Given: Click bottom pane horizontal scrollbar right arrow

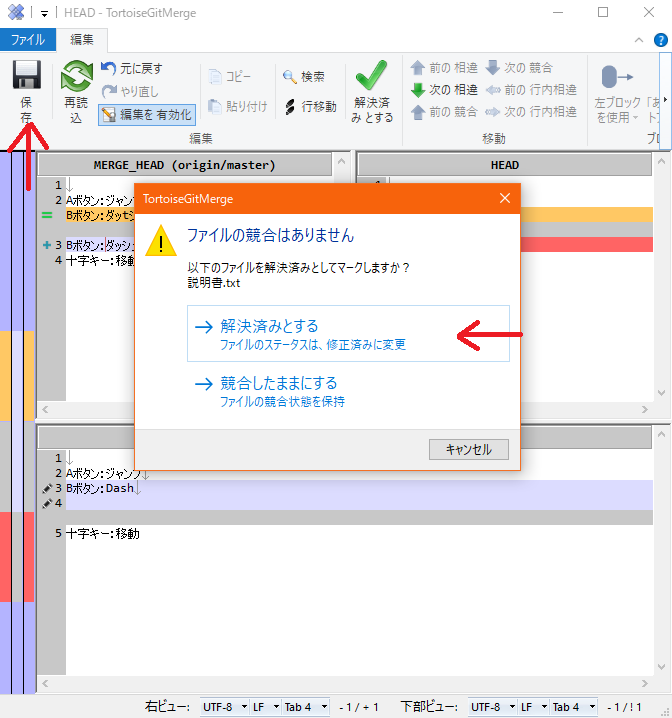Looking at the screenshot, I should click(645, 683).
